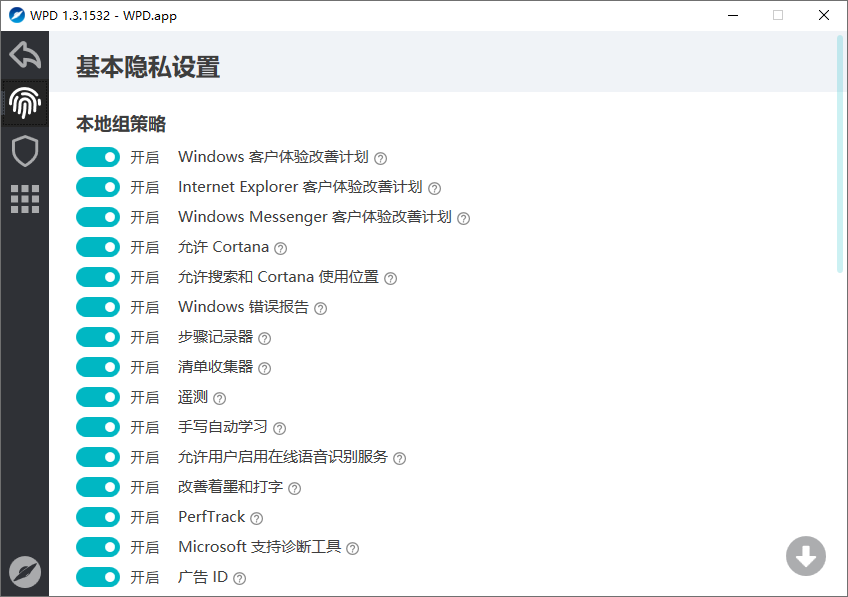Click the ? beside Windows 错误报告

pyautogui.click(x=319, y=307)
